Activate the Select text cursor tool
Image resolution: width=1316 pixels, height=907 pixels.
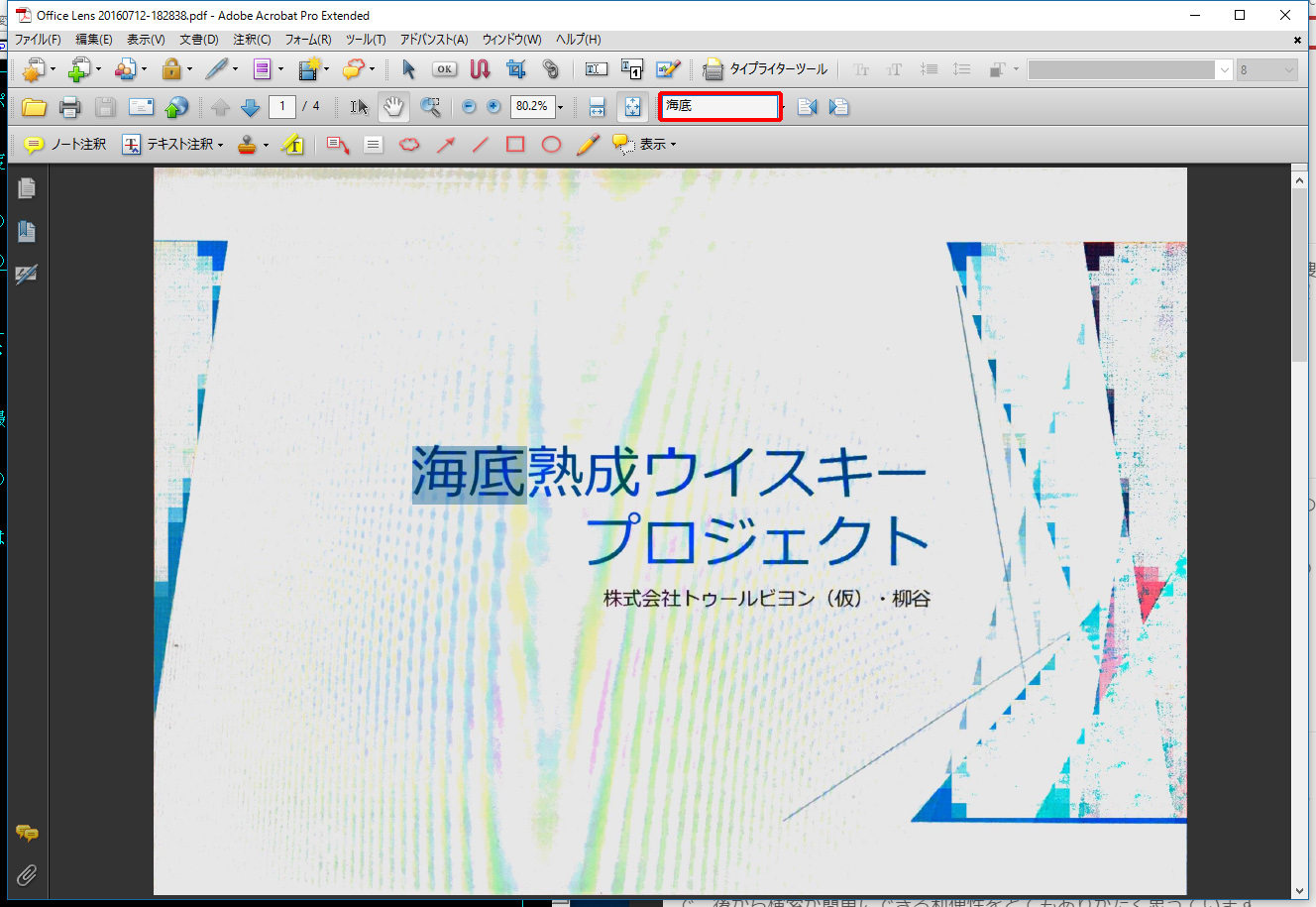tap(359, 107)
